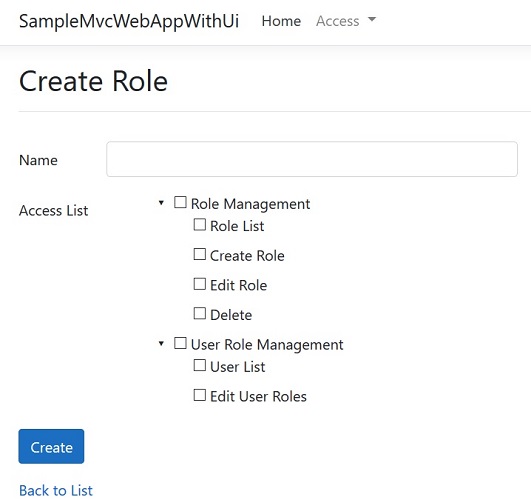Image resolution: width=531 pixels, height=500 pixels.
Task: Check the Delete permission checkbox
Action: pyautogui.click(x=199, y=313)
